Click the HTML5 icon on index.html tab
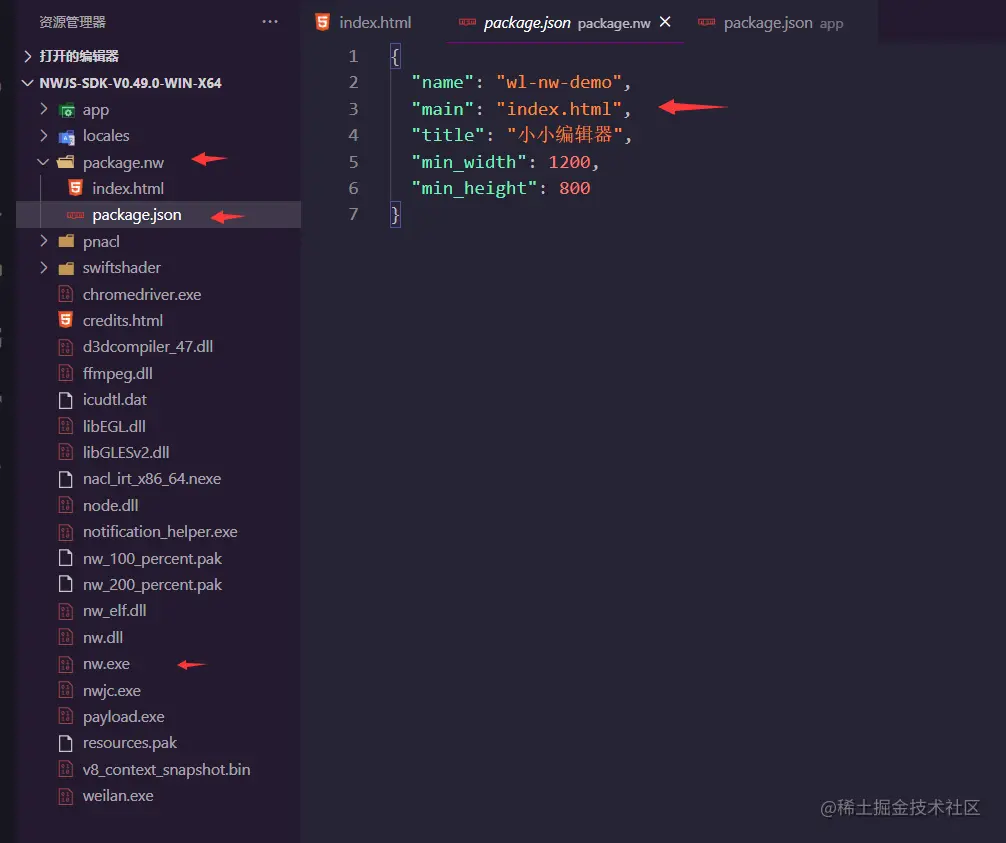Image resolution: width=1006 pixels, height=843 pixels. 323,22
